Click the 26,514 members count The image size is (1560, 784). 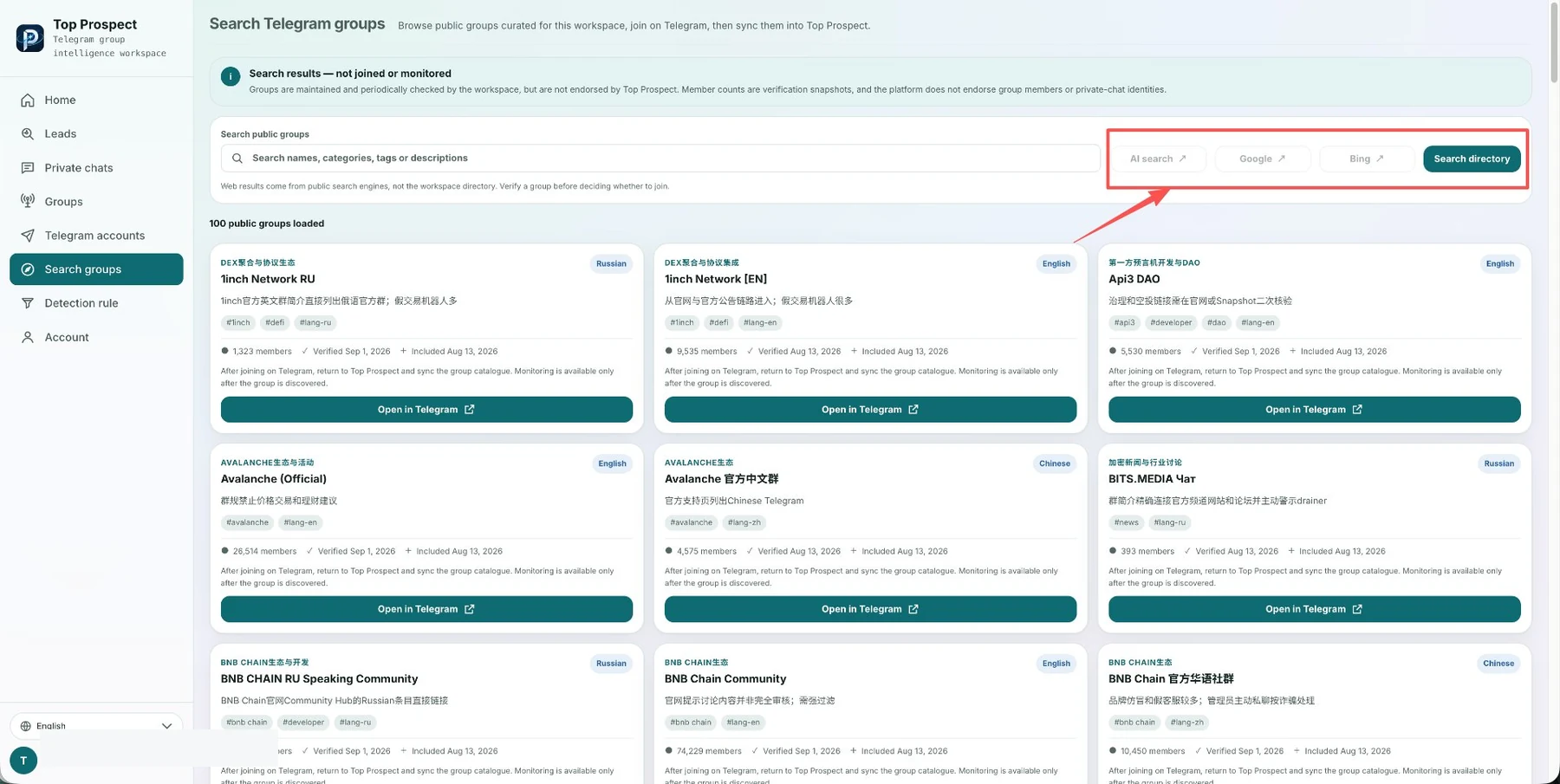tap(264, 551)
